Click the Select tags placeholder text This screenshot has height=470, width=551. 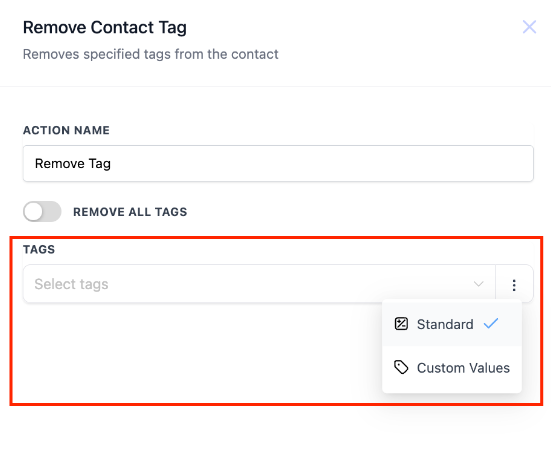click(x=71, y=284)
